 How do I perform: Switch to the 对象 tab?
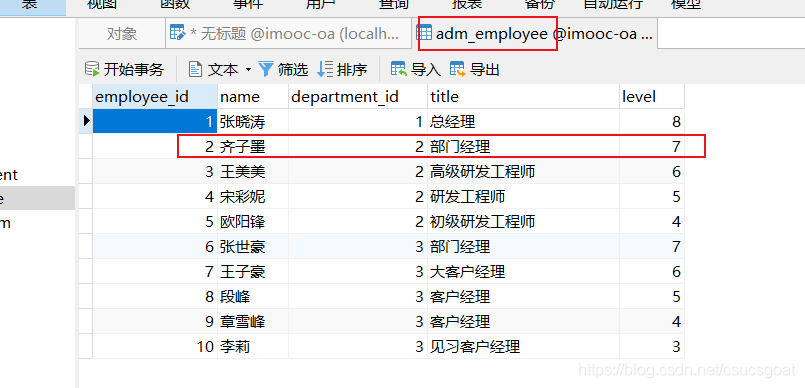coord(122,34)
